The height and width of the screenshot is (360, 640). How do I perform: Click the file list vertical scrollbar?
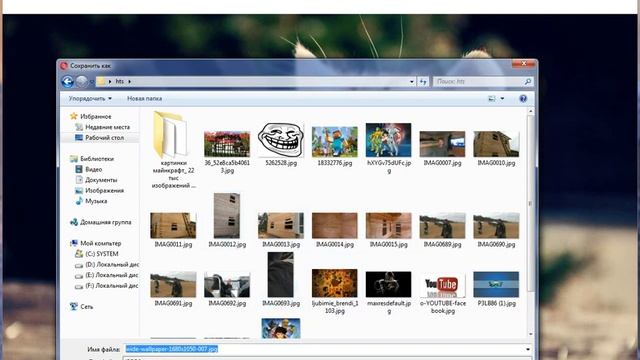coord(531,203)
